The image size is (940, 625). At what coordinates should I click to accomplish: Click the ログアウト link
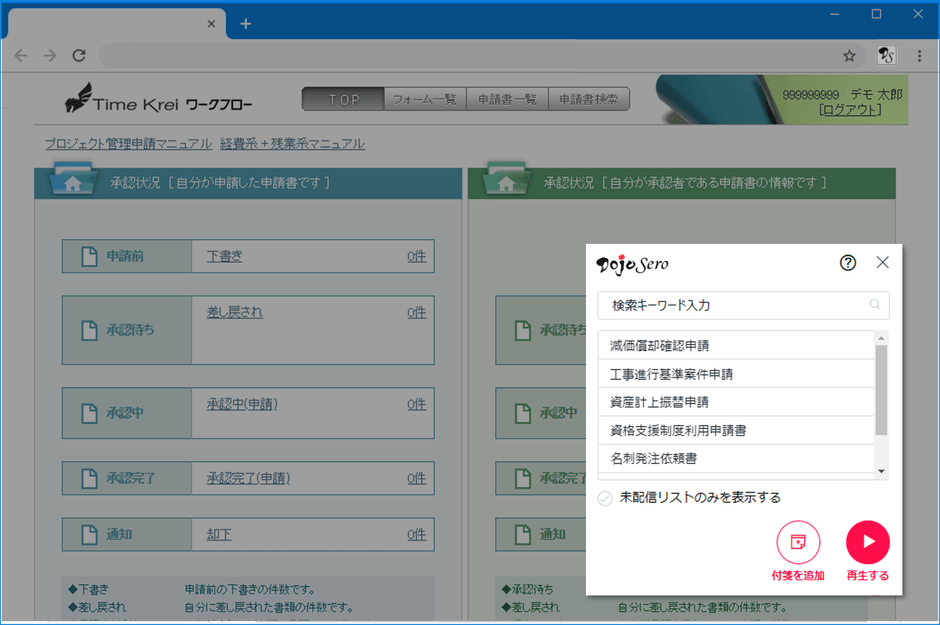pyautogui.click(x=849, y=110)
